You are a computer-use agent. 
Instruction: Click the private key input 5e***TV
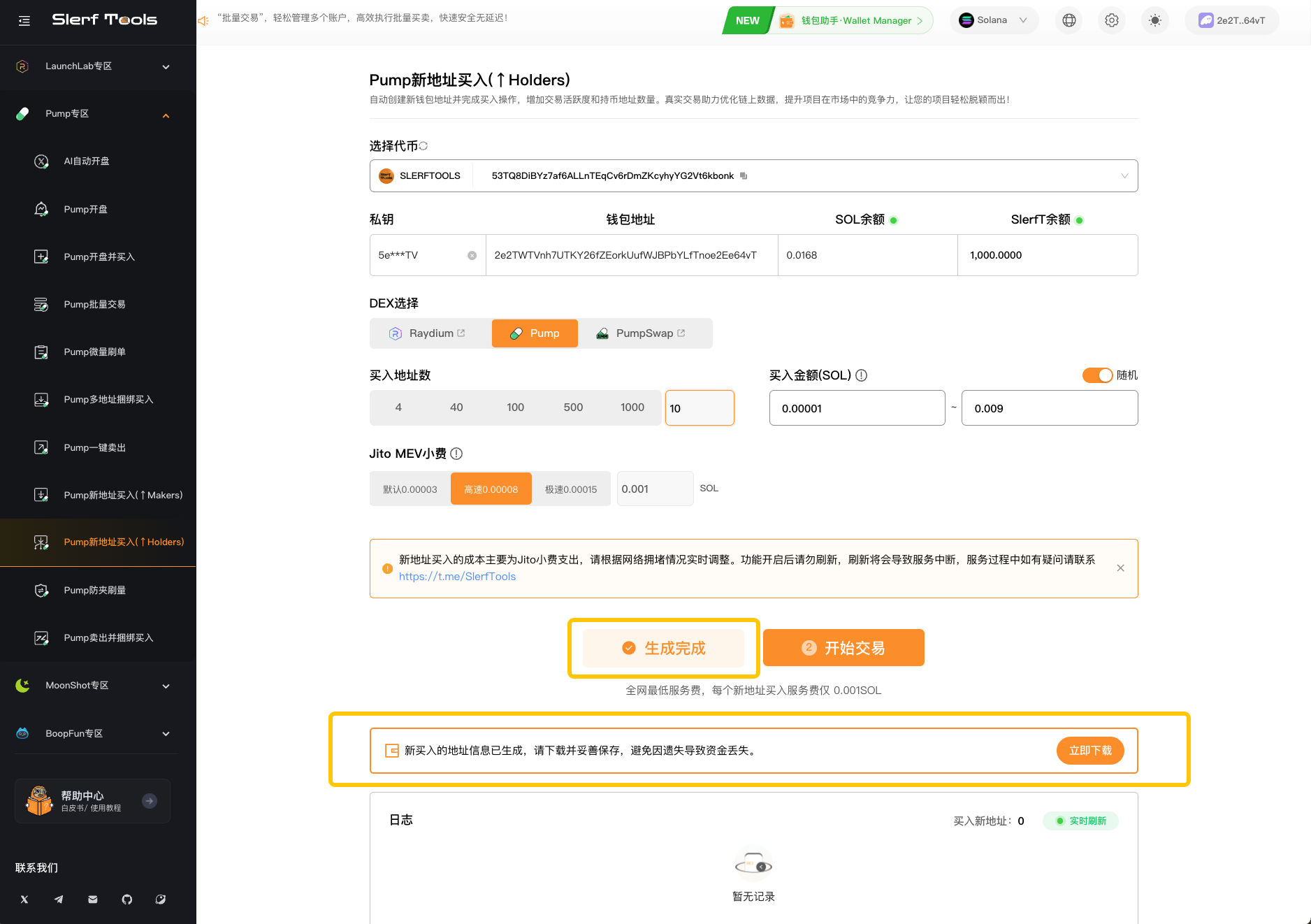pyautogui.click(x=428, y=256)
